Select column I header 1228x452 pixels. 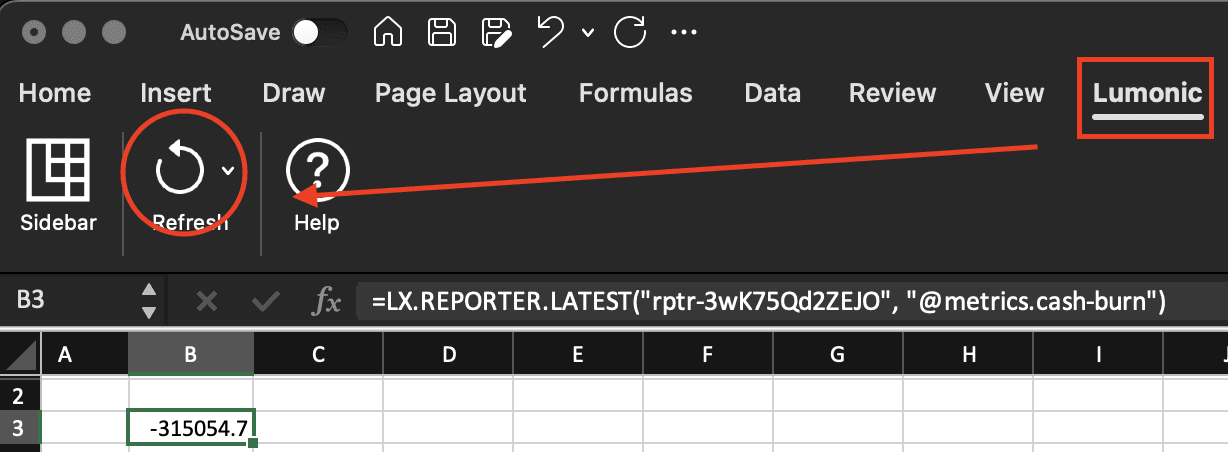1098,354
